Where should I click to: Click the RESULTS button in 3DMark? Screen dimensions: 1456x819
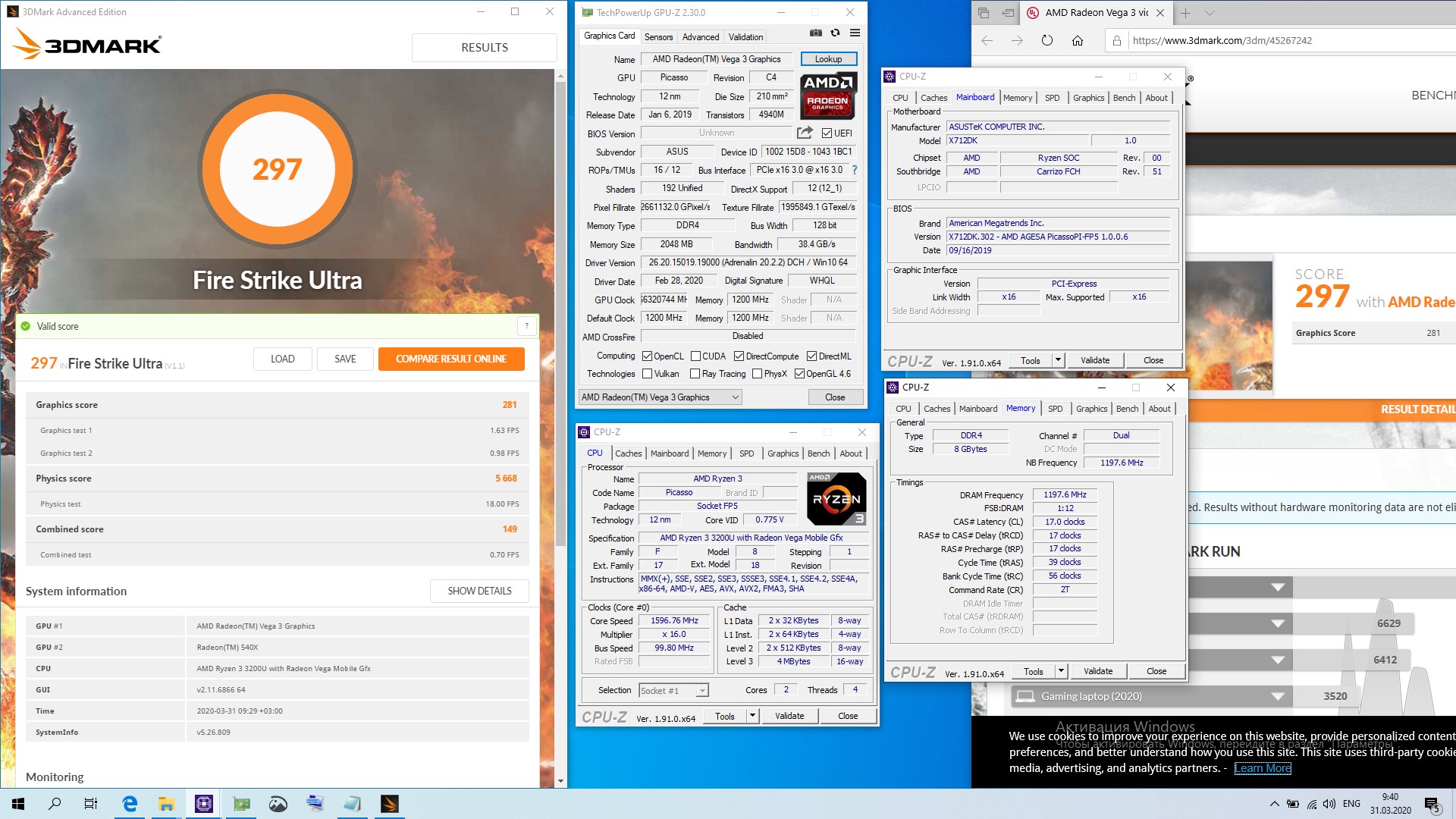click(x=485, y=47)
